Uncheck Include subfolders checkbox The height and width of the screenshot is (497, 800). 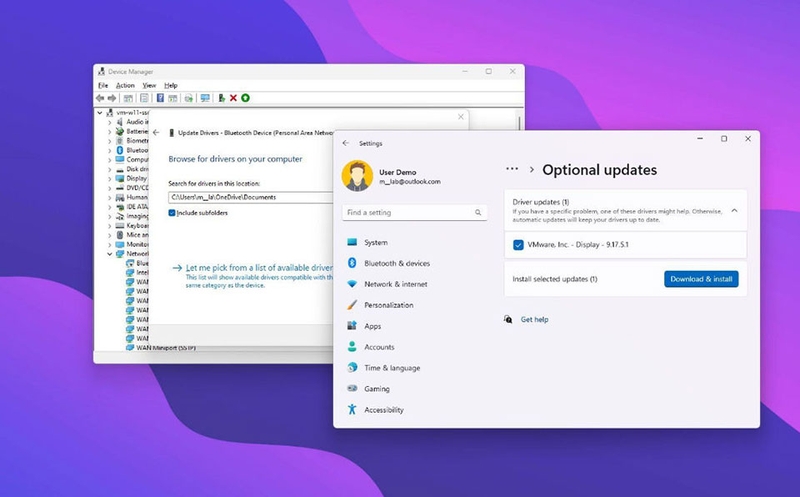pyautogui.click(x=172, y=213)
